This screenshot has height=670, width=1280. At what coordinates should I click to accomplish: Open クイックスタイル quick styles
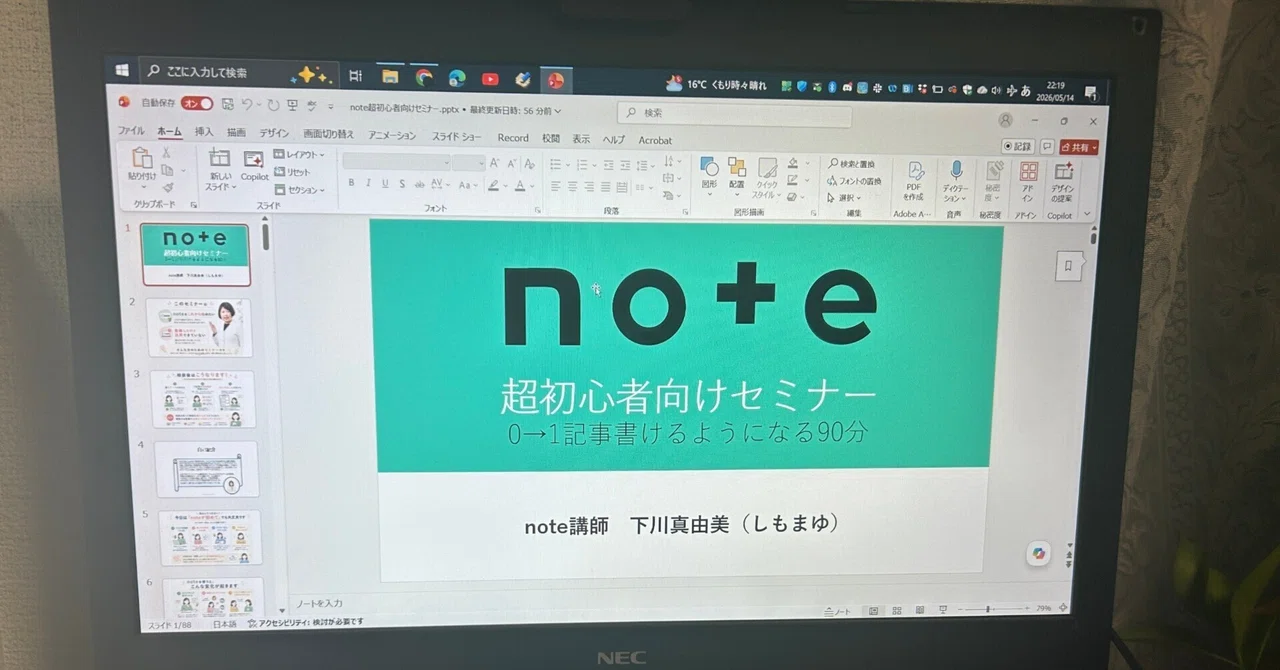click(x=767, y=177)
